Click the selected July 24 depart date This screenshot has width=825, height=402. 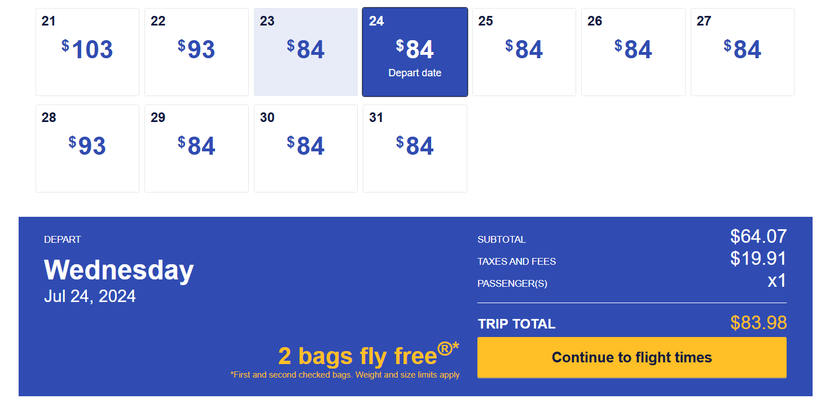(x=414, y=52)
